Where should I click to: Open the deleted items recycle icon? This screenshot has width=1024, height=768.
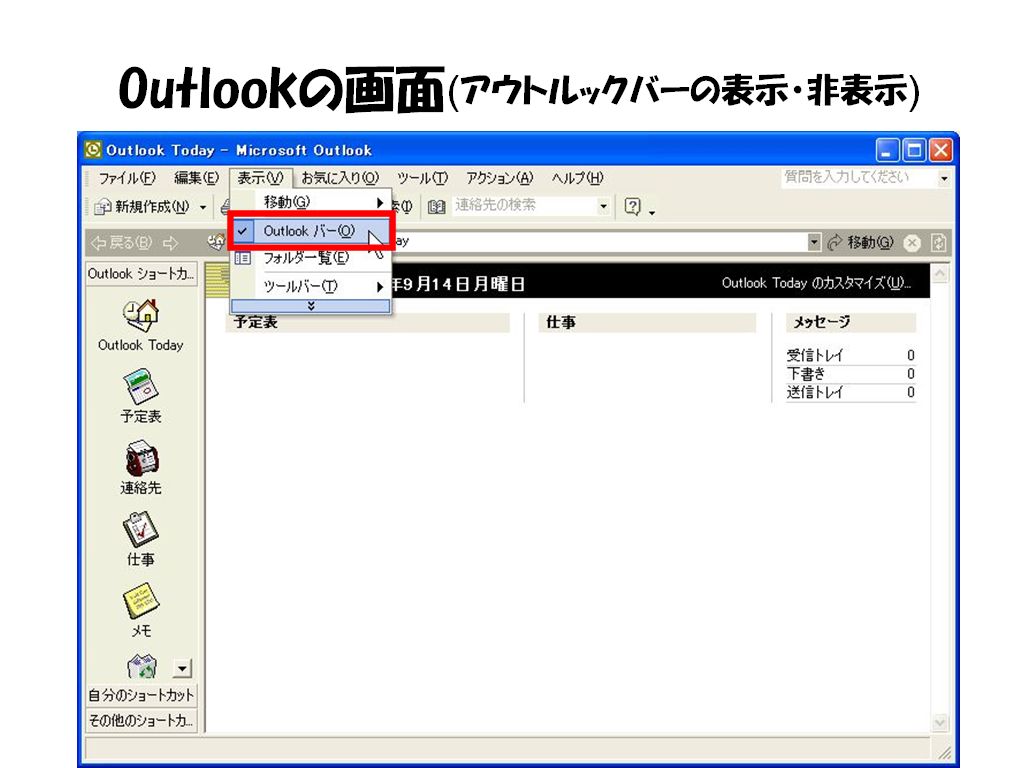coord(142,667)
